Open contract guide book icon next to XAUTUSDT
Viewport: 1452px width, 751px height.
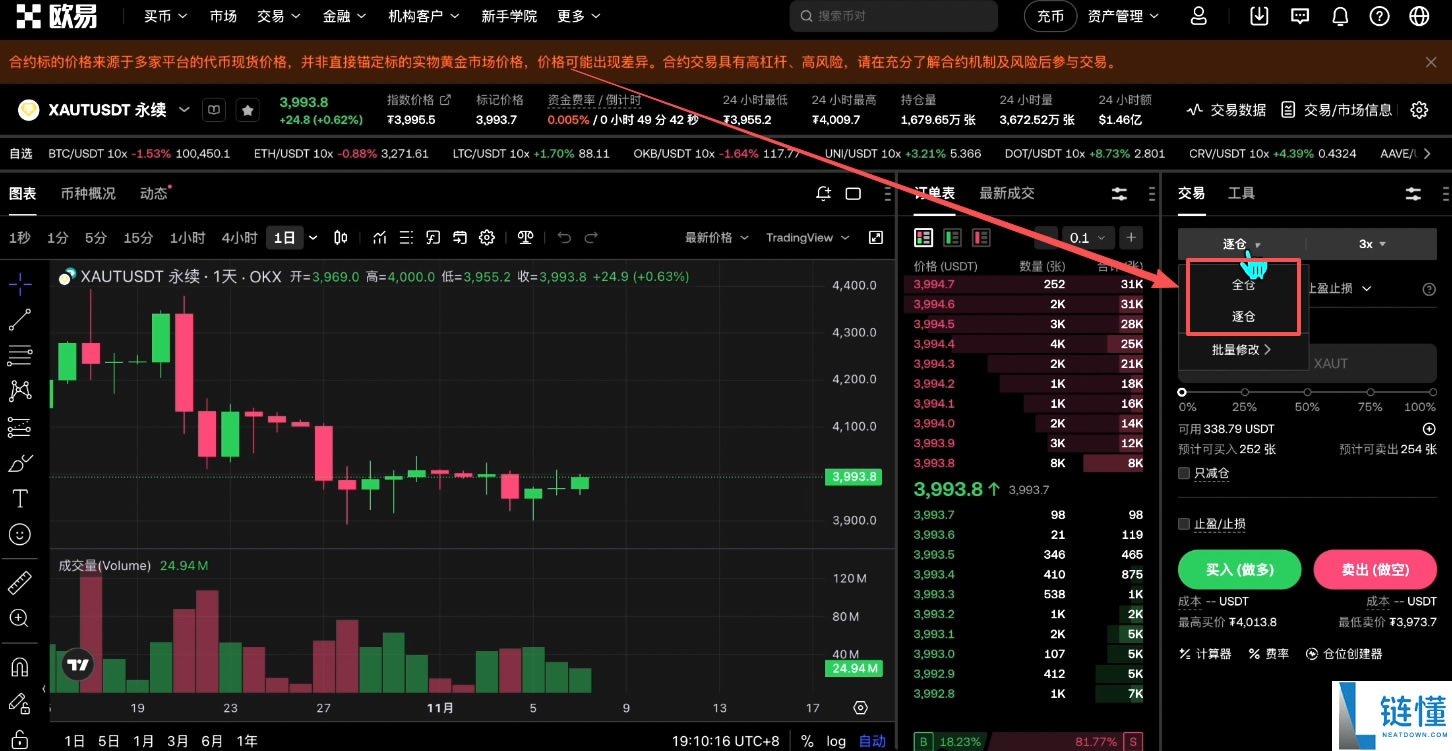[213, 110]
